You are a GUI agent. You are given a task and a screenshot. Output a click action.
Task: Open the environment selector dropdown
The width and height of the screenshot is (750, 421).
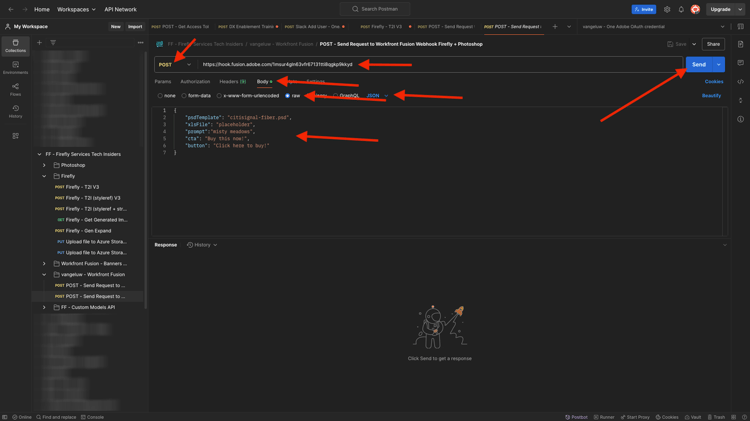[x=653, y=27]
